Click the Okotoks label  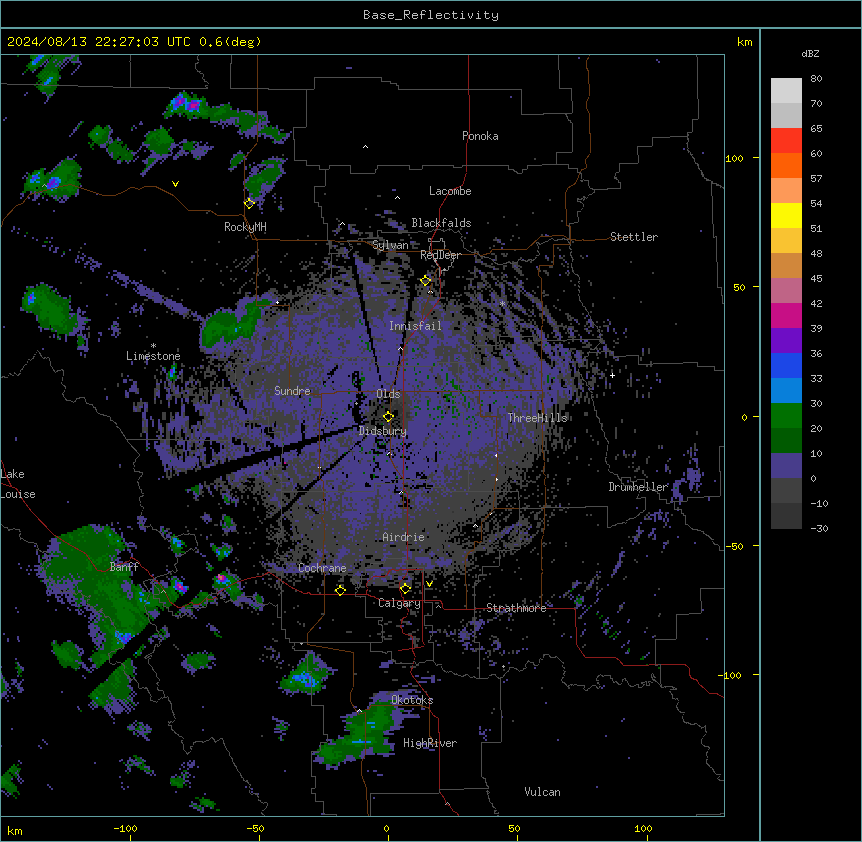[x=412, y=700]
